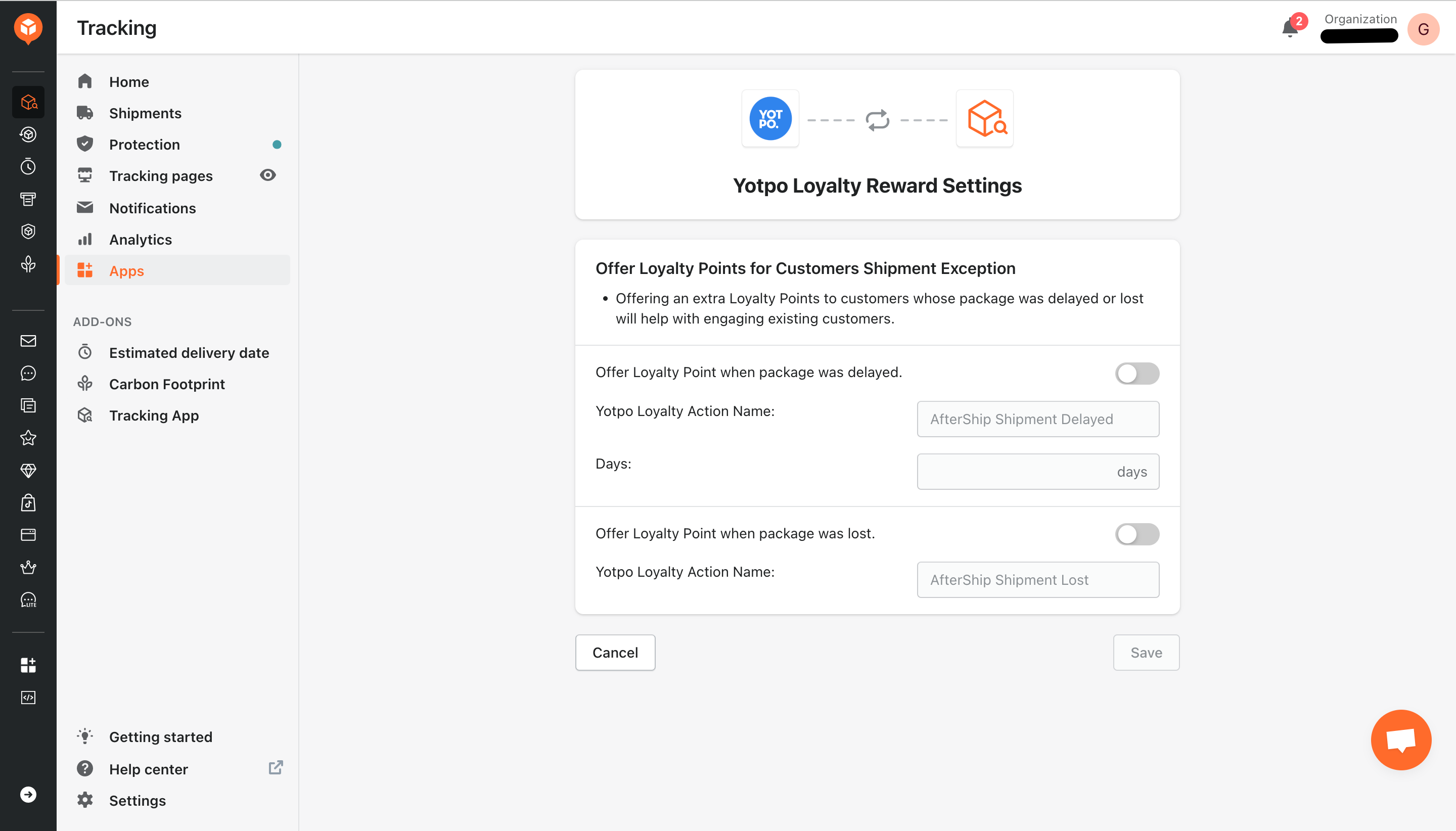1456x831 pixels.
Task: Go to Home in sidebar
Action: [x=177, y=82]
